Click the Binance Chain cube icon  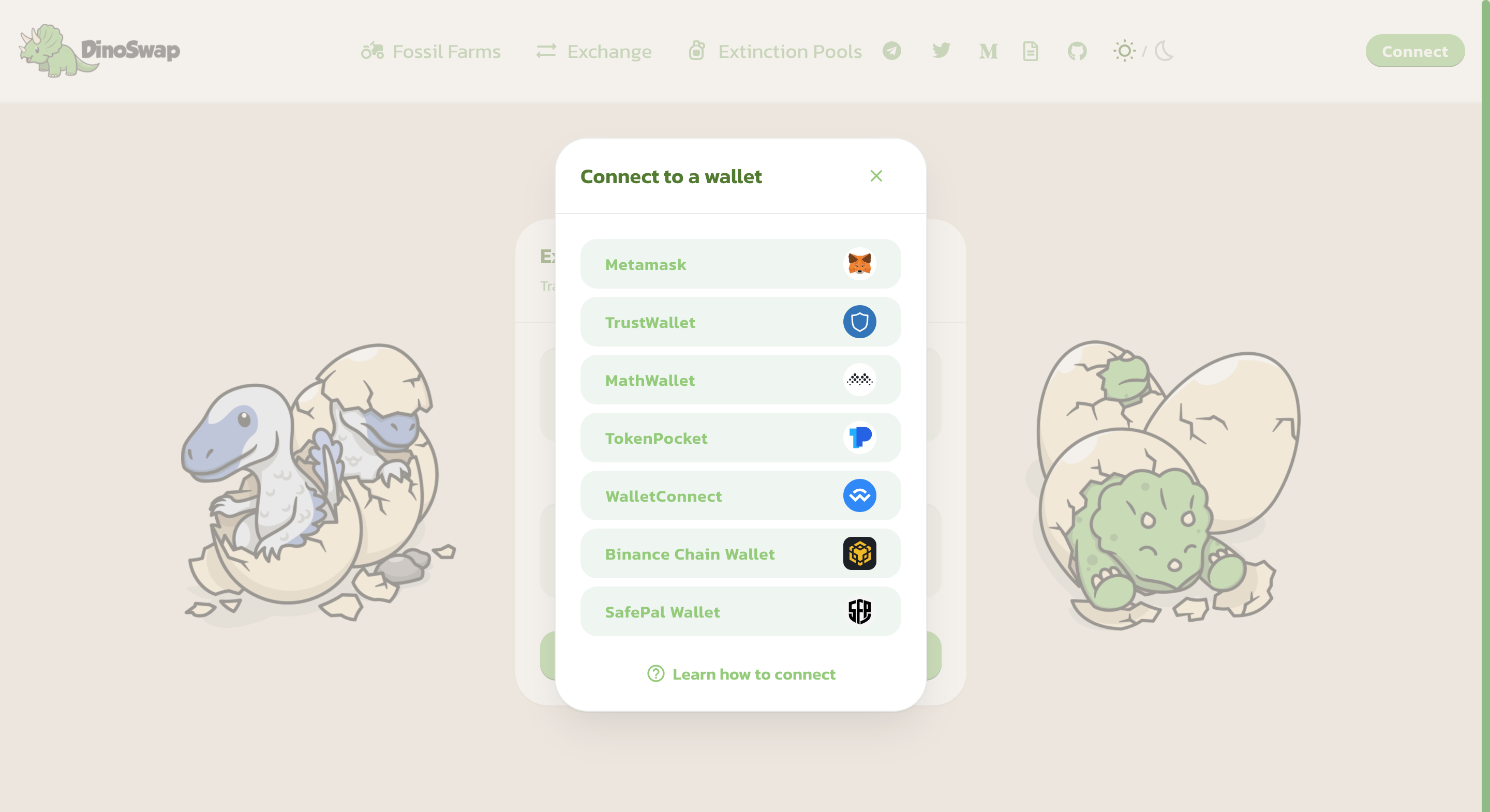pyautogui.click(x=859, y=553)
